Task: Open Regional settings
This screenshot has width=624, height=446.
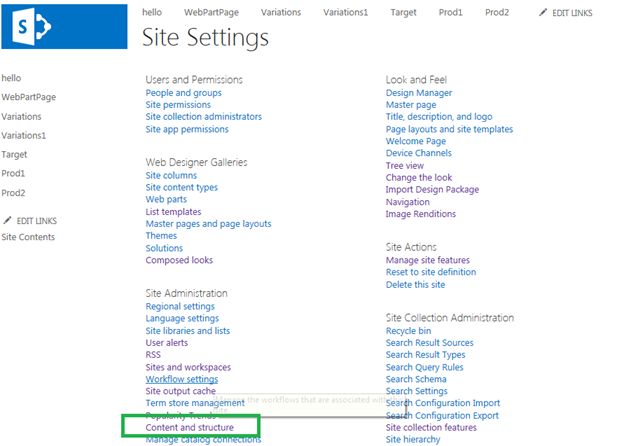Action: pyautogui.click(x=180, y=306)
